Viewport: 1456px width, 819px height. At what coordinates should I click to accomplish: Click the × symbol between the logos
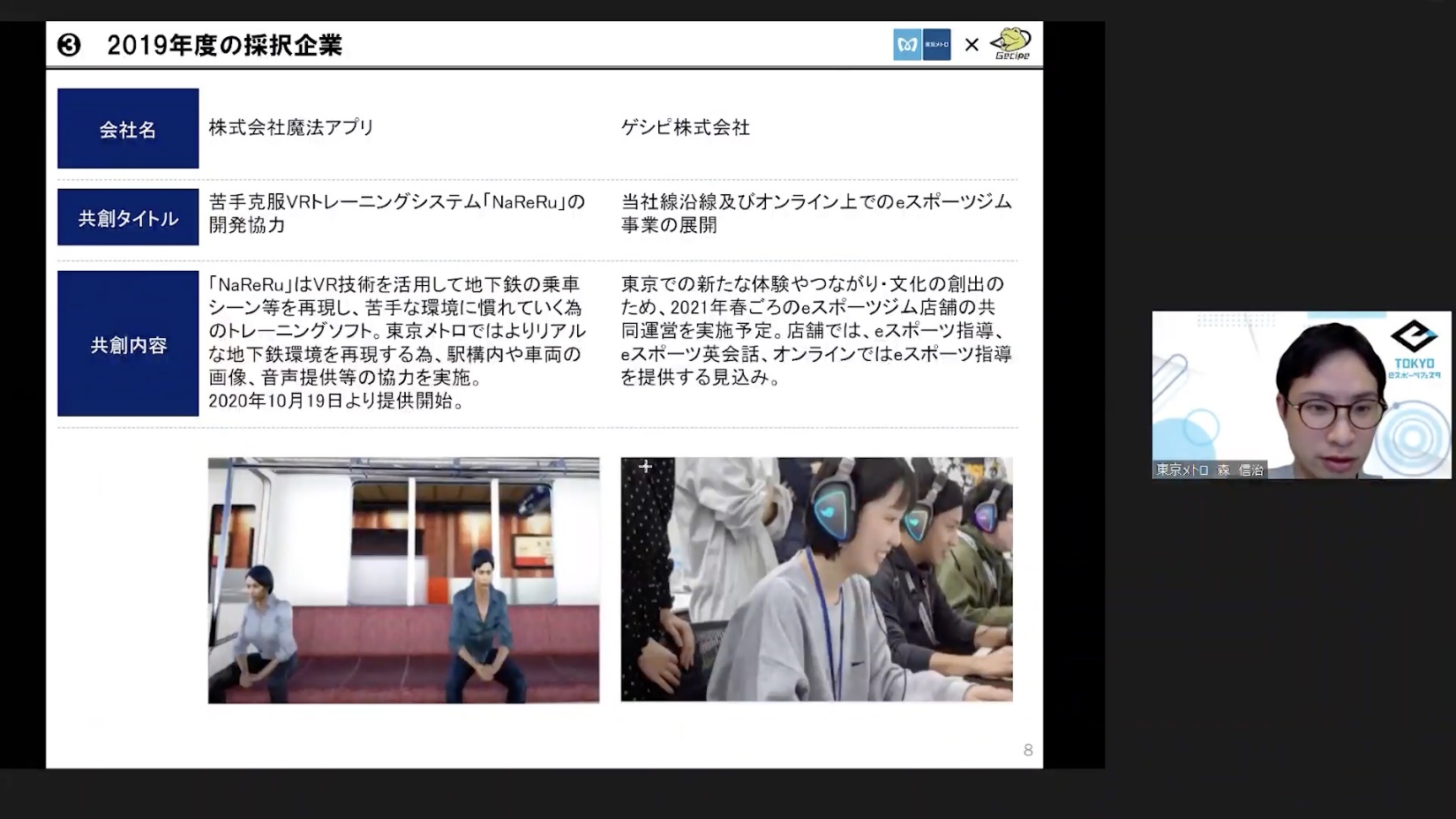coord(972,45)
